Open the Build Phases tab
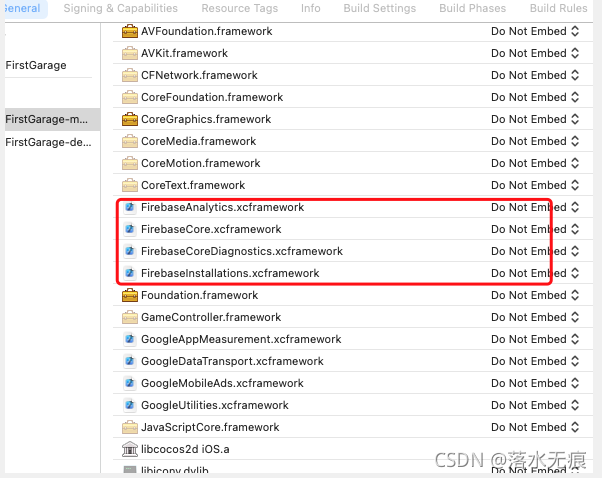Viewport: 602px width, 478px height. pyautogui.click(x=473, y=8)
